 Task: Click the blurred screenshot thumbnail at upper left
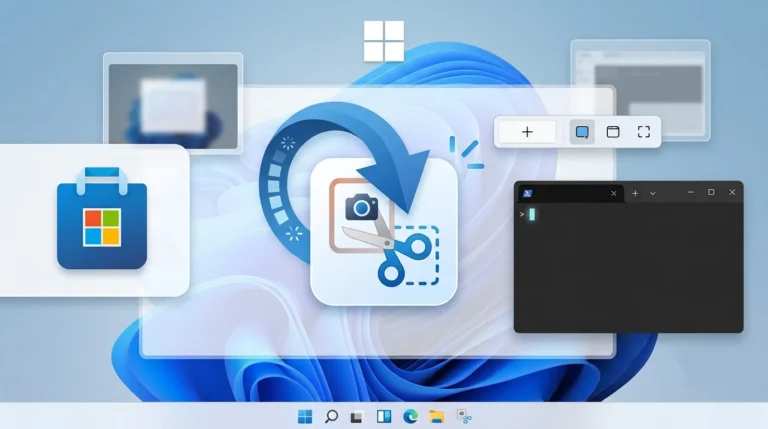(x=173, y=104)
